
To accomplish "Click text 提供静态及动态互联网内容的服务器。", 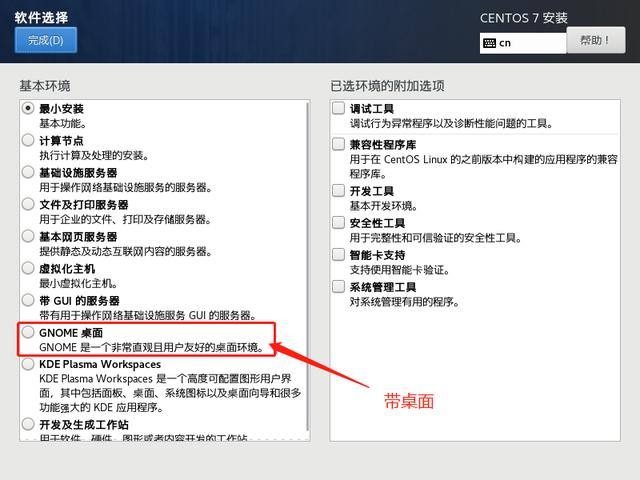I will [x=126, y=251].
